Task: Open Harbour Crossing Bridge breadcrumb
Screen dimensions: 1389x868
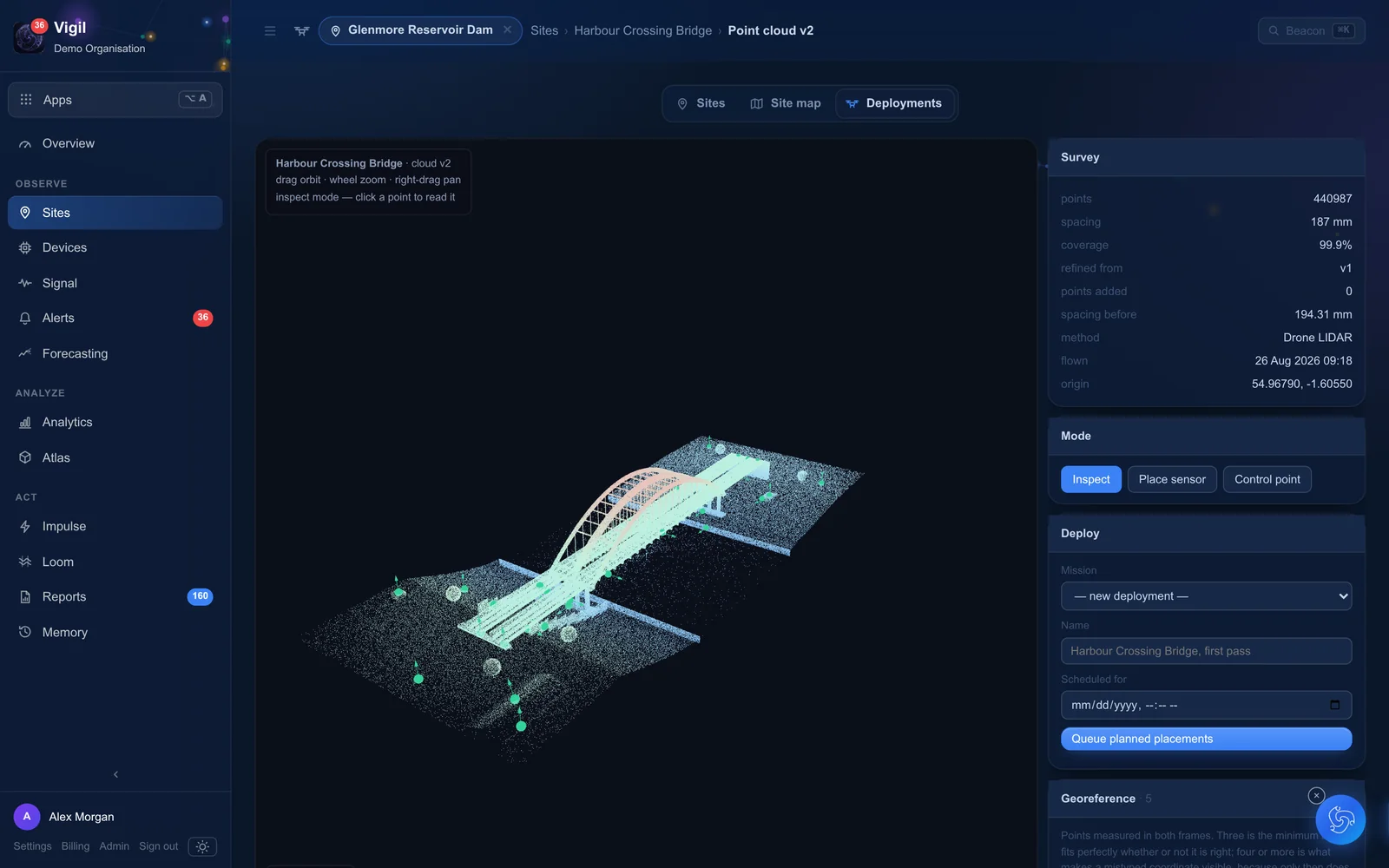Action: coord(643,30)
